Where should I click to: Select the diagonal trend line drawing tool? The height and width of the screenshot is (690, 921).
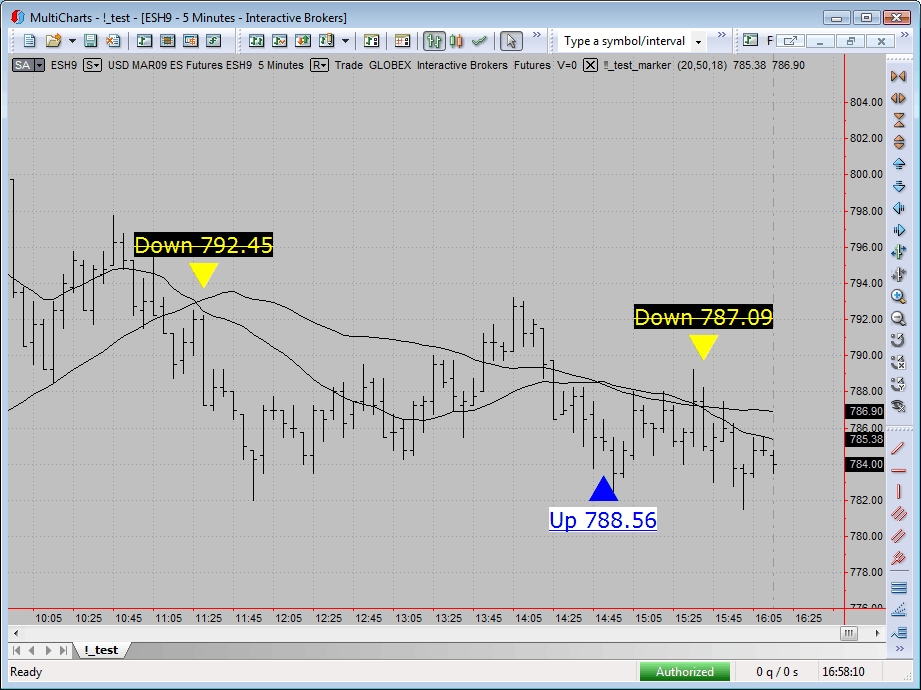(x=899, y=449)
